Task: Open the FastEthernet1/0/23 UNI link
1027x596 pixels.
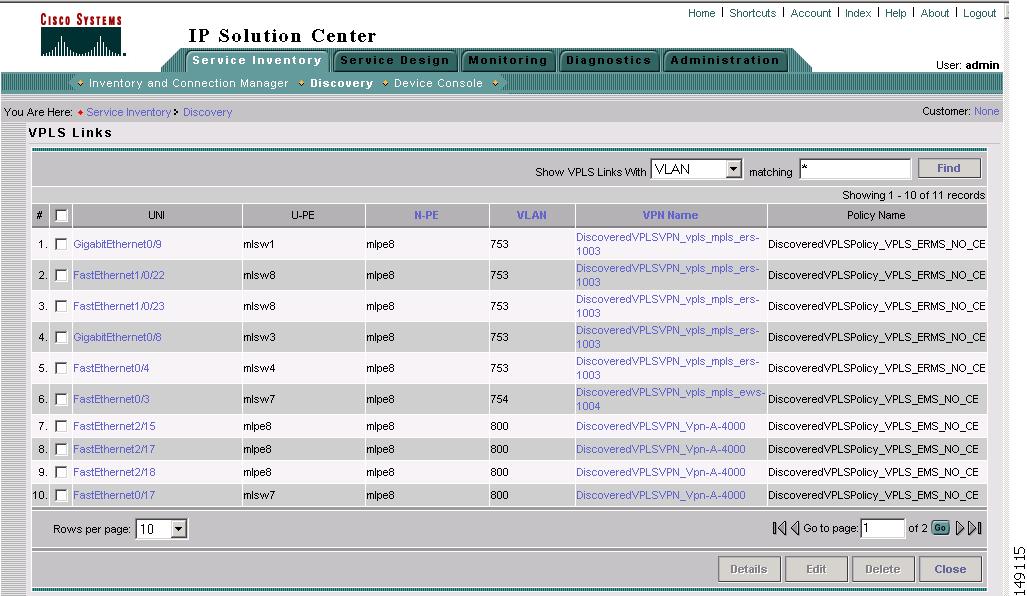Action: tap(119, 306)
